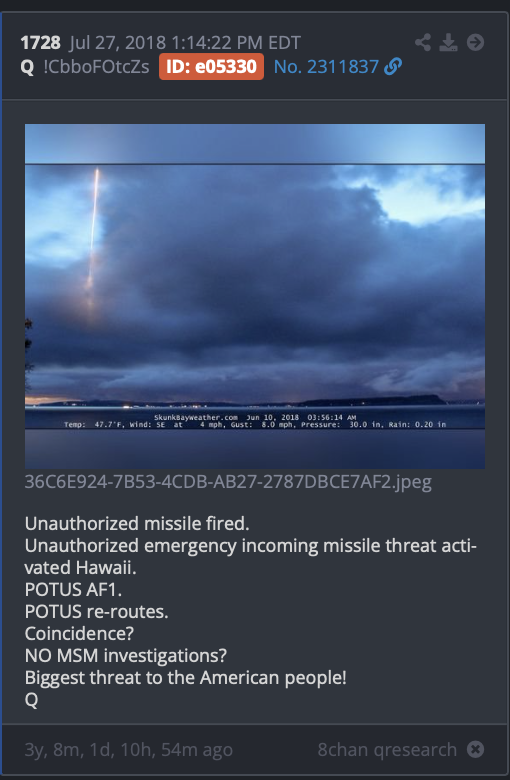This screenshot has width=510, height=780.
Task: Select the post number 1728
Action: [40, 43]
